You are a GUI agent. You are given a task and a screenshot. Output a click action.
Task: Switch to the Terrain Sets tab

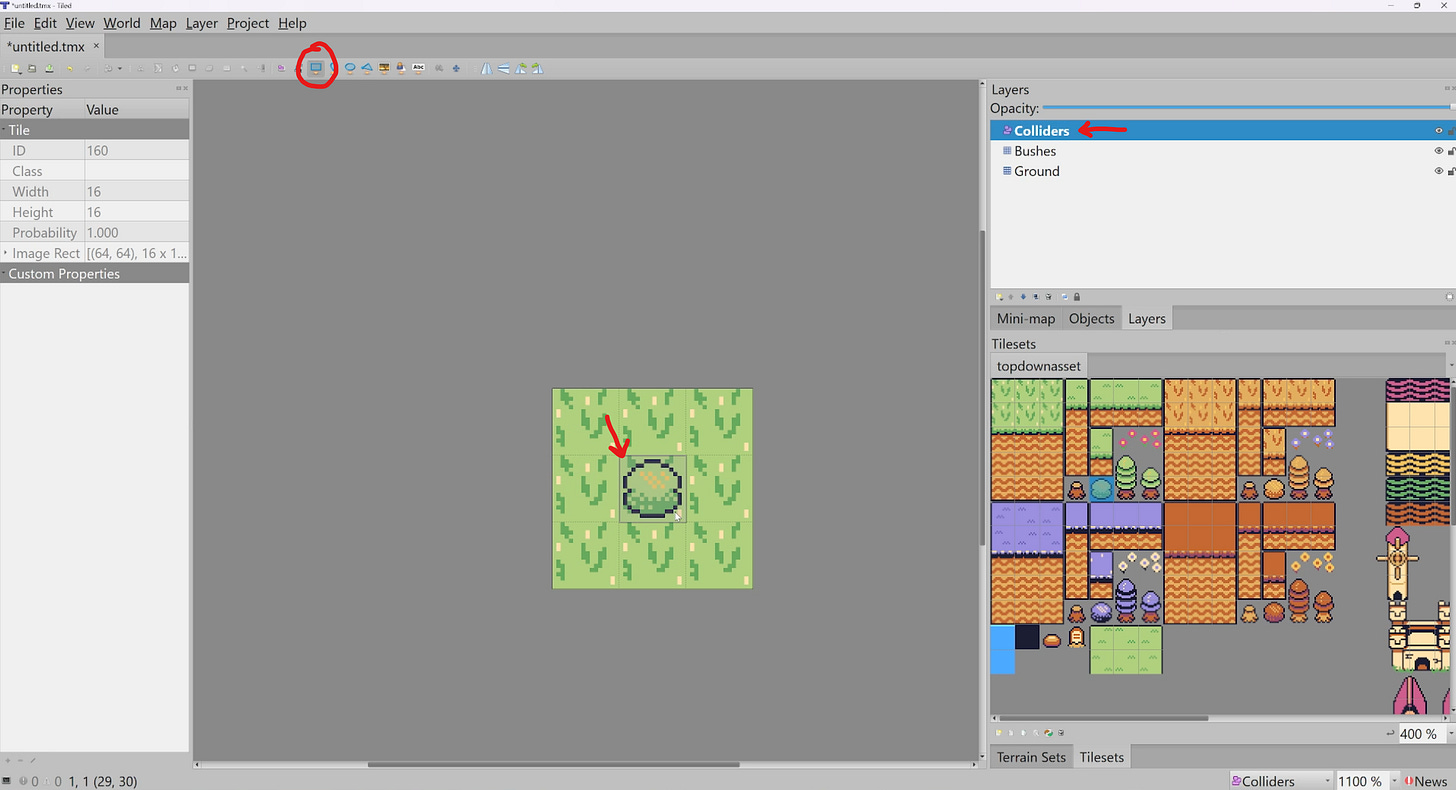[1031, 757]
